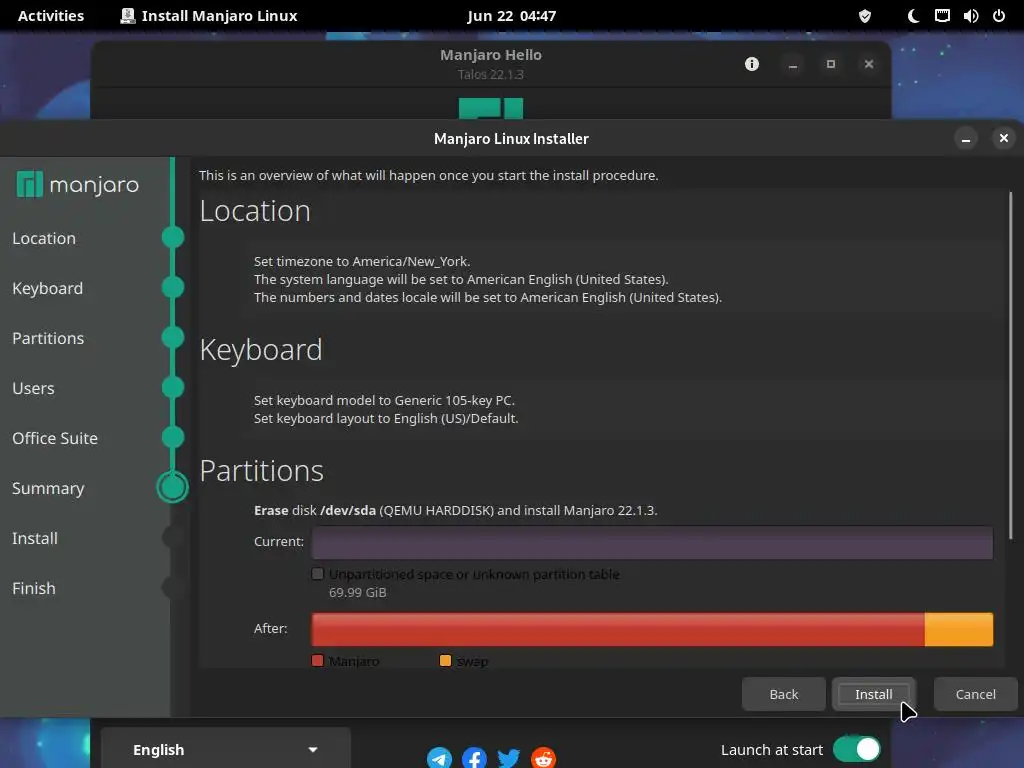Minimize the Manjaro Hello window
The image size is (1024, 768).
793,64
